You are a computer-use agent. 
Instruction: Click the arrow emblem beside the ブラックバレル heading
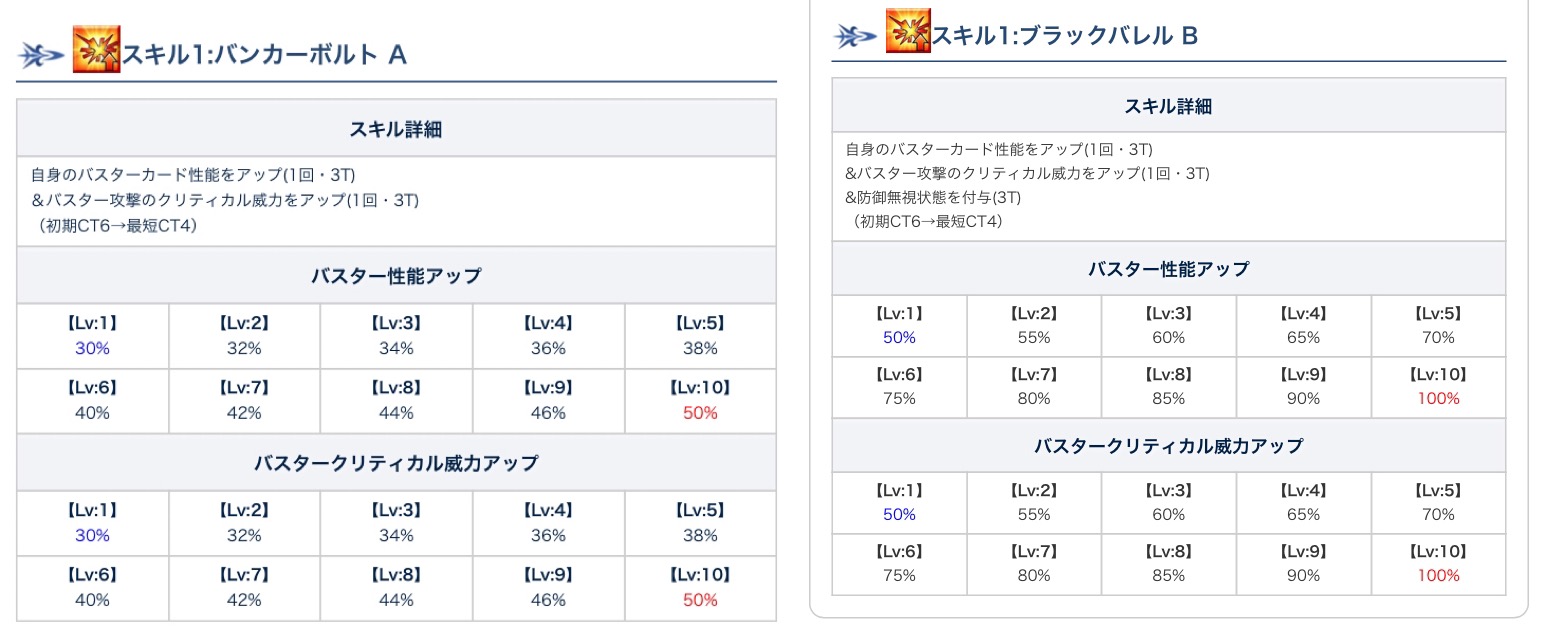(x=854, y=37)
